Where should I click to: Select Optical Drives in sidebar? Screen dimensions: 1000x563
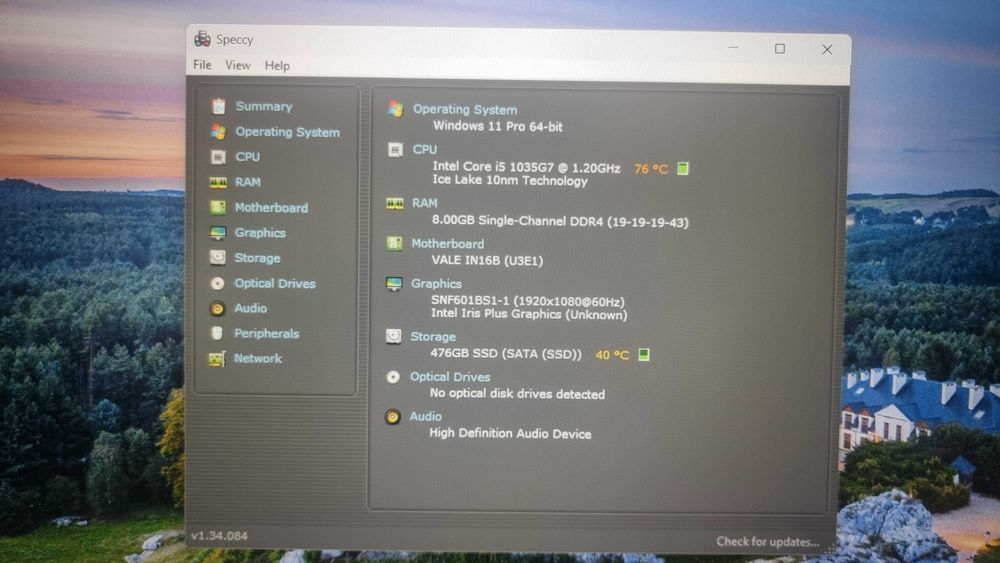point(275,283)
